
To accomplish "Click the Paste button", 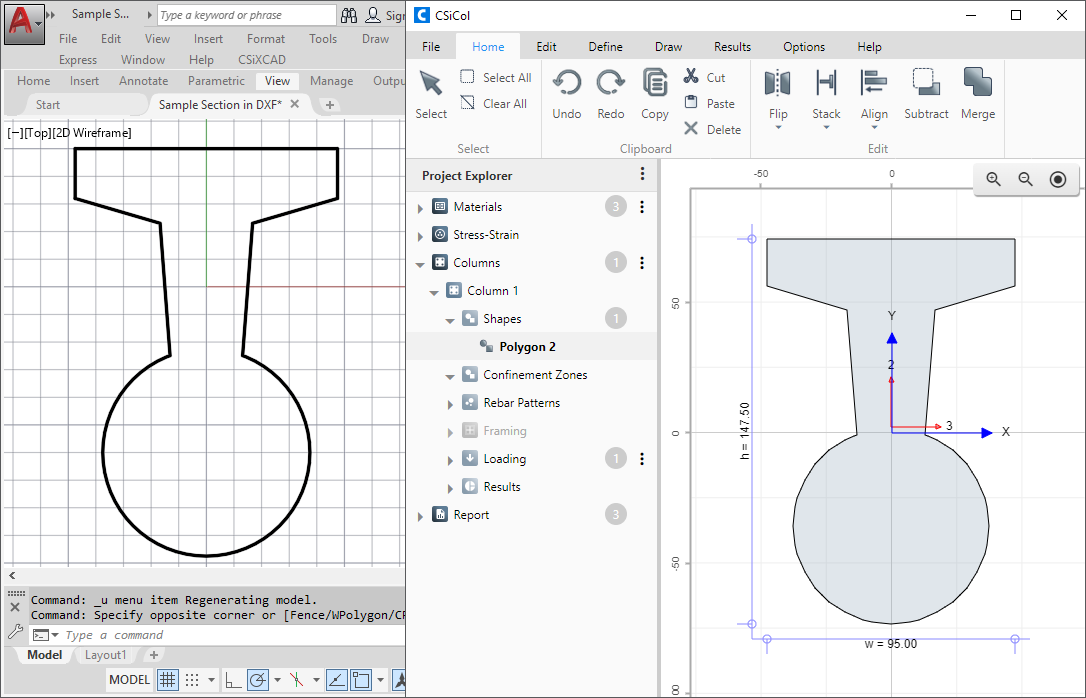I will pos(709,103).
